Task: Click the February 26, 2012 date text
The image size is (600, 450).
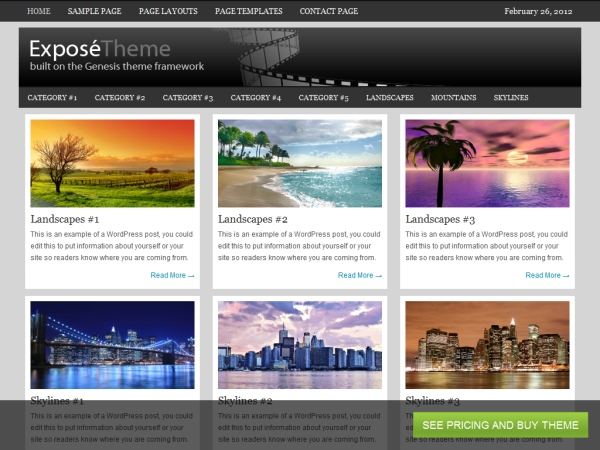Action: pos(538,11)
